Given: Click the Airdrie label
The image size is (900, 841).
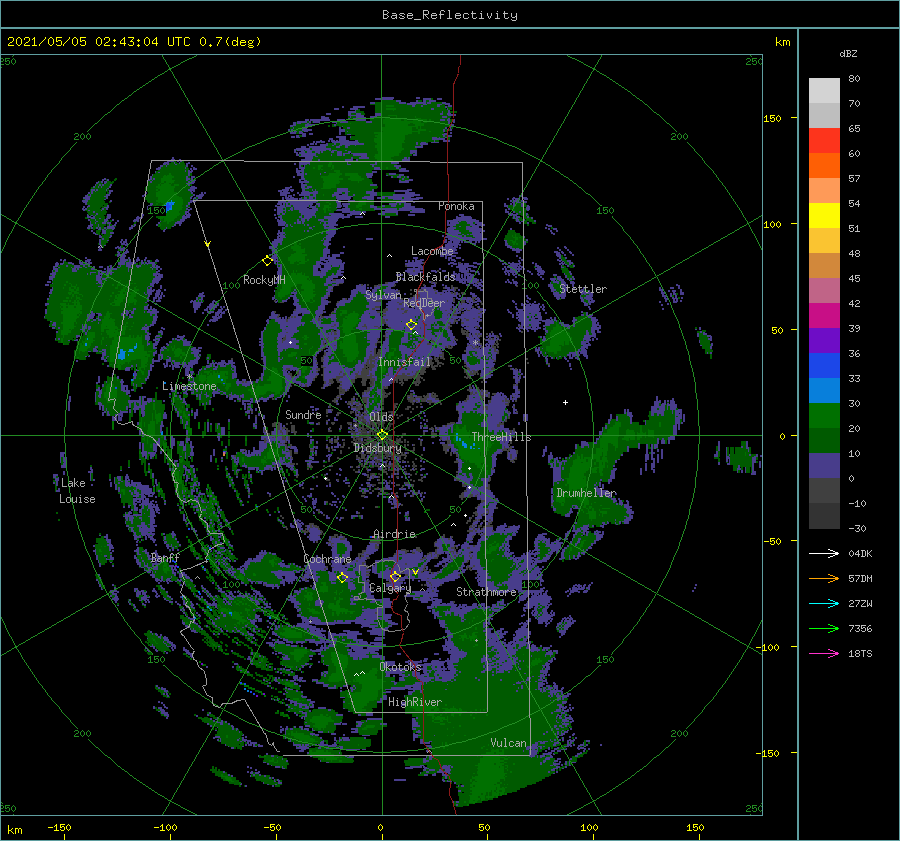Looking at the screenshot, I should click(x=394, y=534).
